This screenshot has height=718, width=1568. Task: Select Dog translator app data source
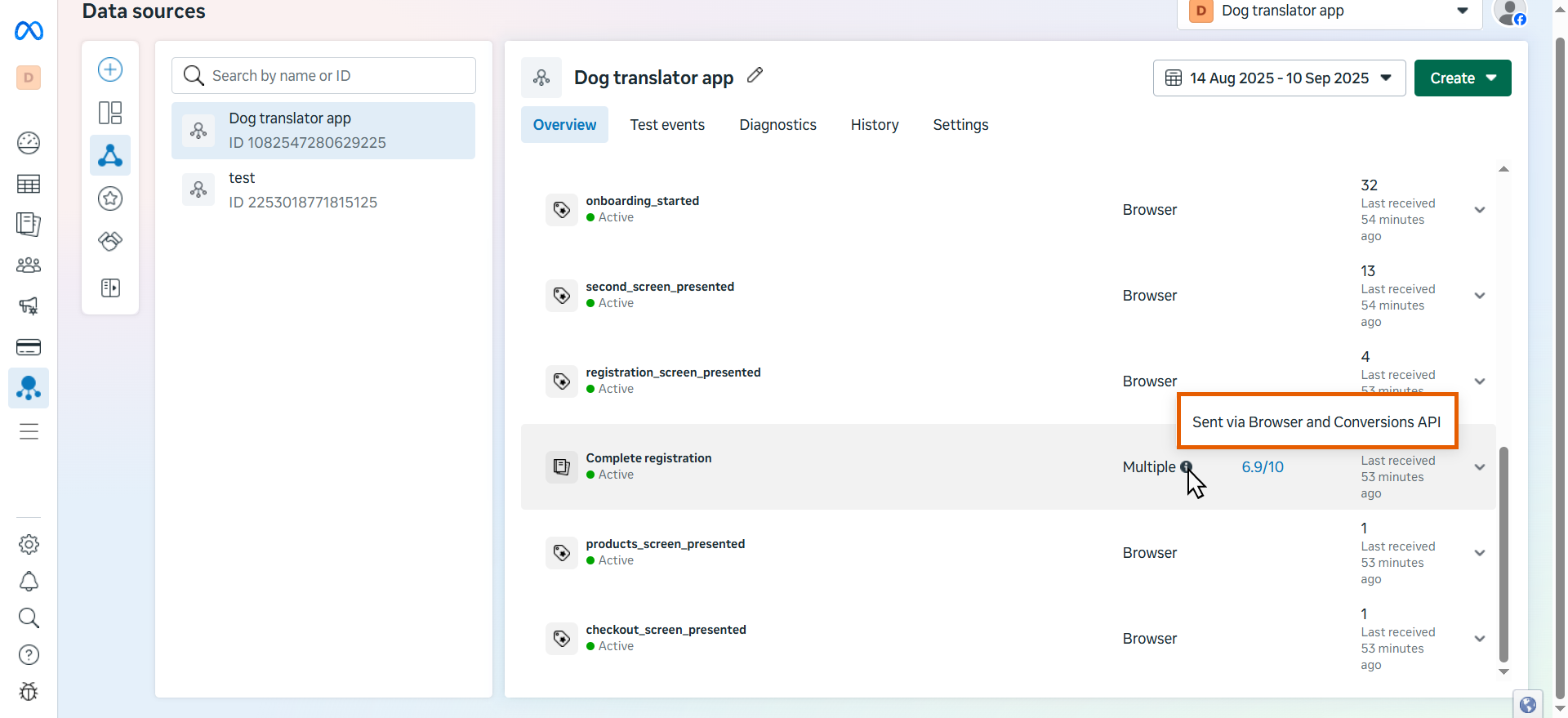coord(323,131)
